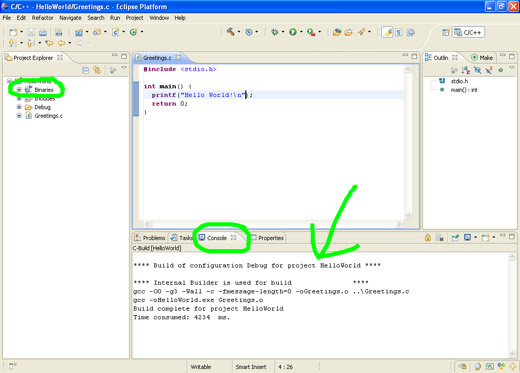Open the Refactor menu
This screenshot has height=373, width=520.
42,18
